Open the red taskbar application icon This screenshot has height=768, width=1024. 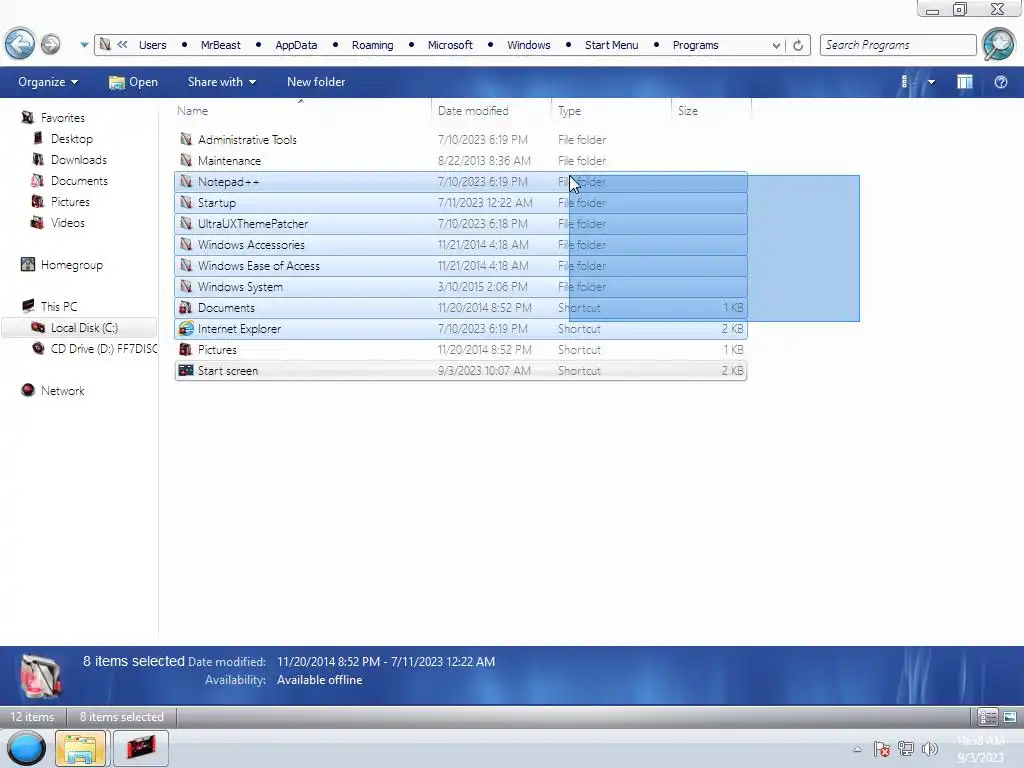coord(141,748)
